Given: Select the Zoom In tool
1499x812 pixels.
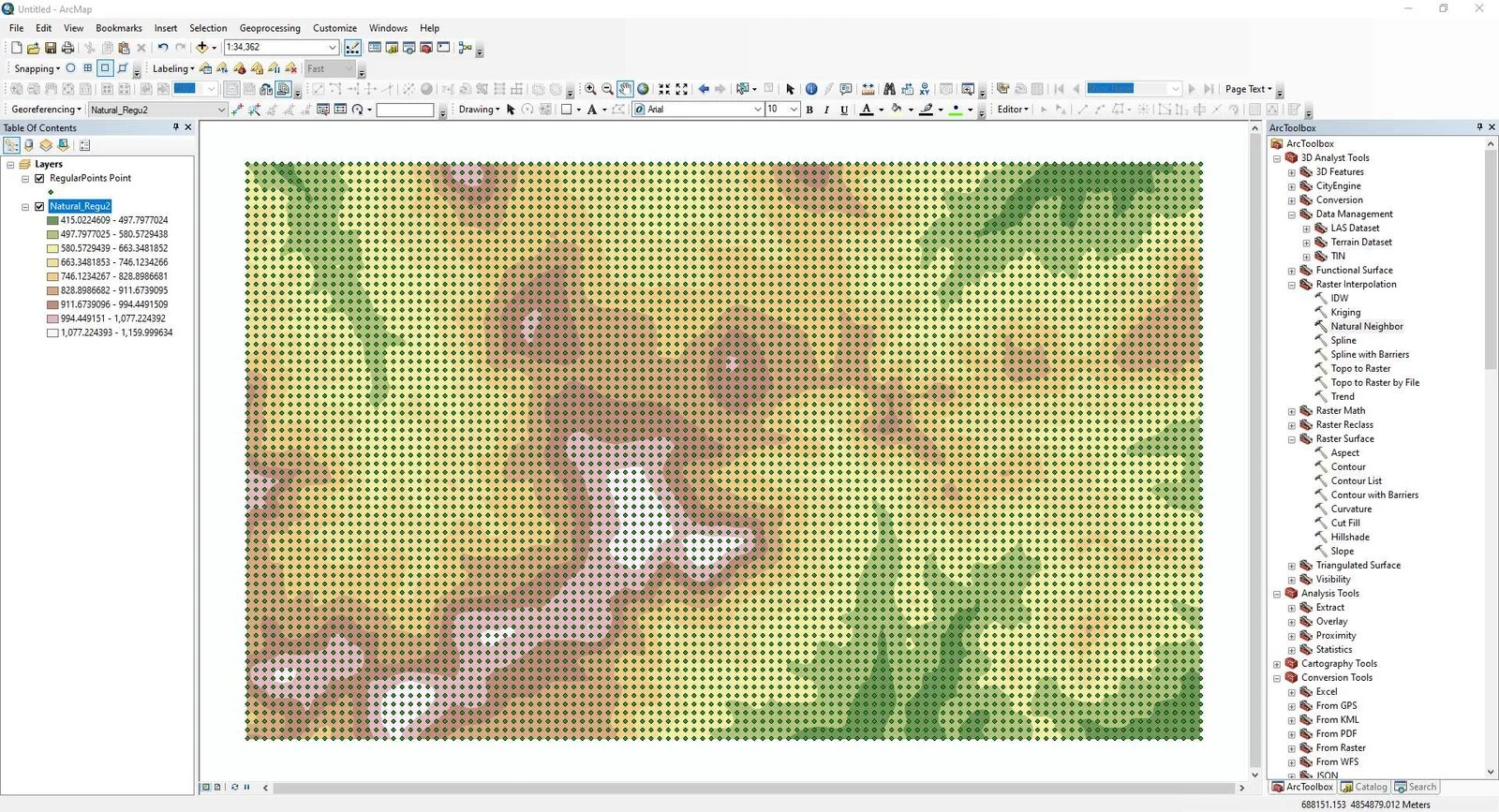Looking at the screenshot, I should tap(590, 89).
